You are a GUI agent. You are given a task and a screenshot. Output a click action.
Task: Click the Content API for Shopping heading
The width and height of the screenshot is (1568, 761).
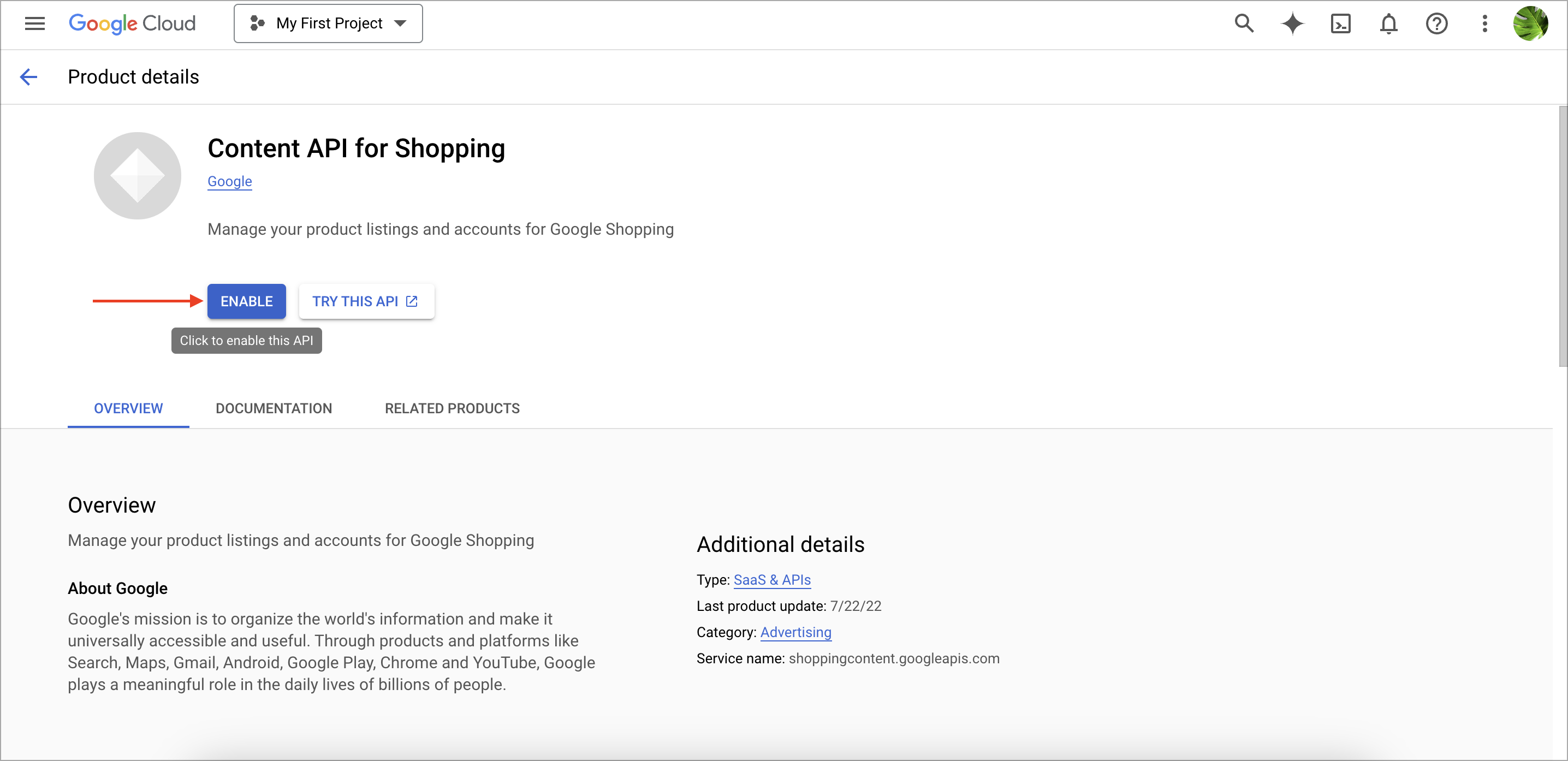pos(356,148)
